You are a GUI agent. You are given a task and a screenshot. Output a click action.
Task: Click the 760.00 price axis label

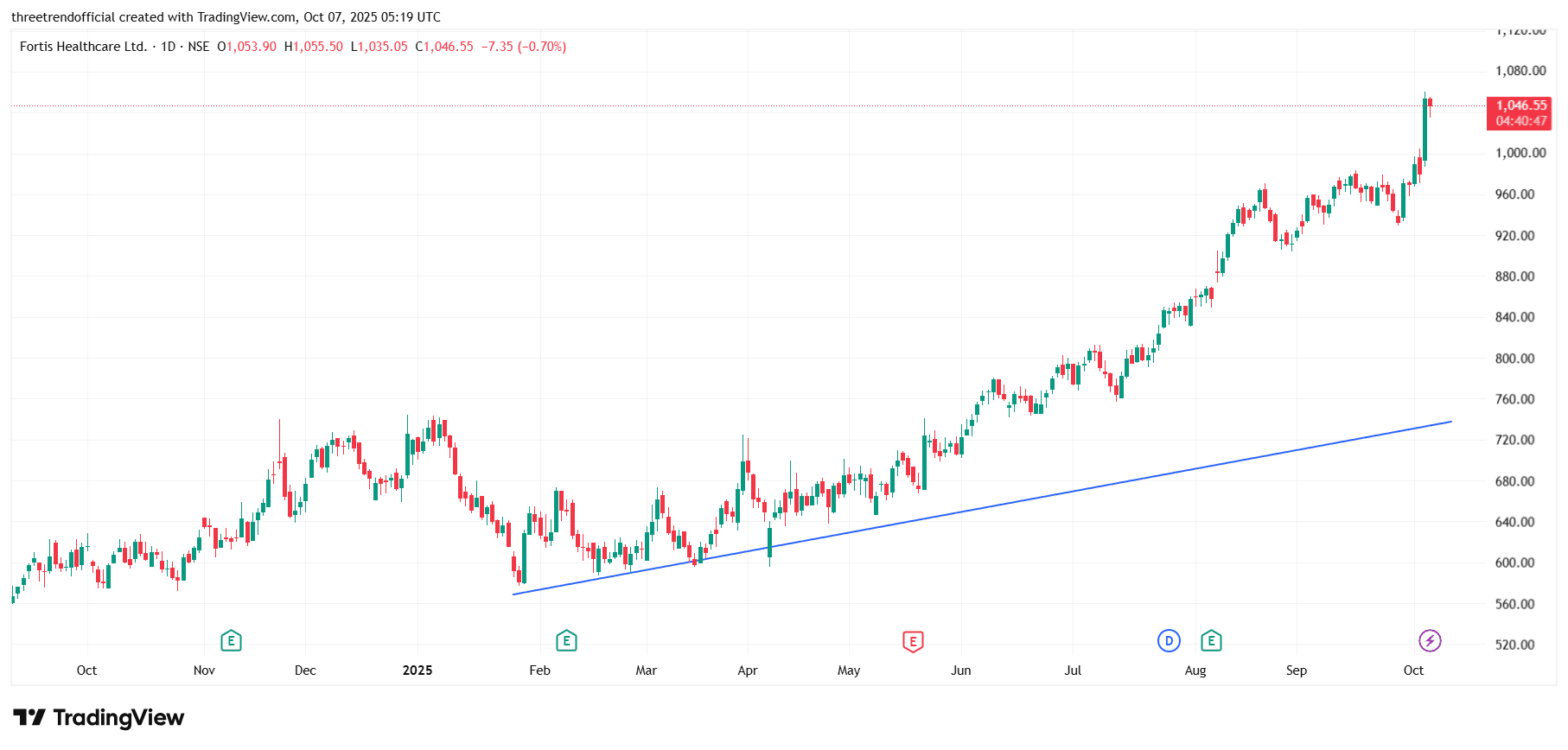pyautogui.click(x=1515, y=399)
